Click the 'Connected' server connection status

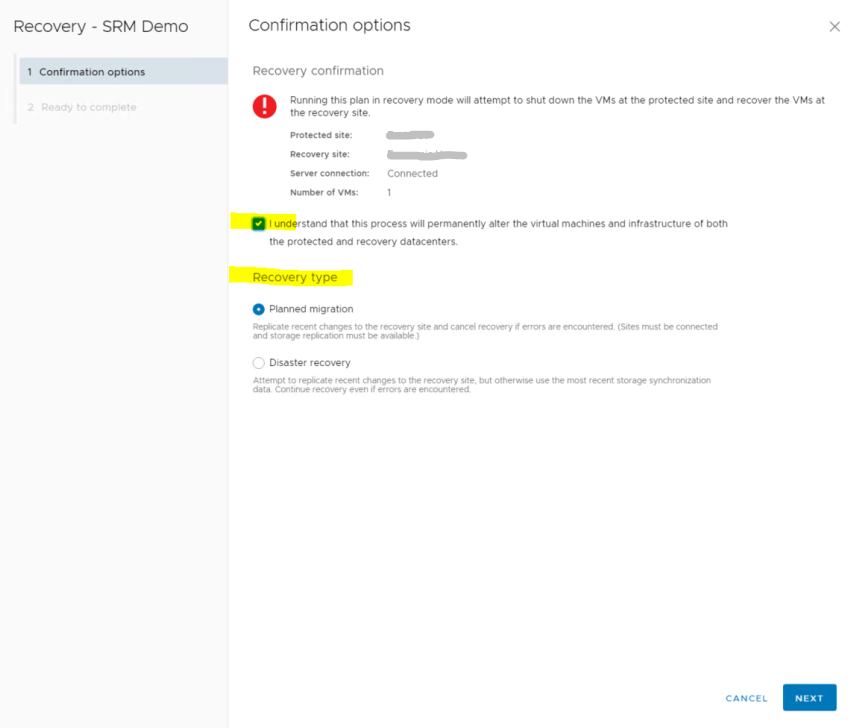412,173
